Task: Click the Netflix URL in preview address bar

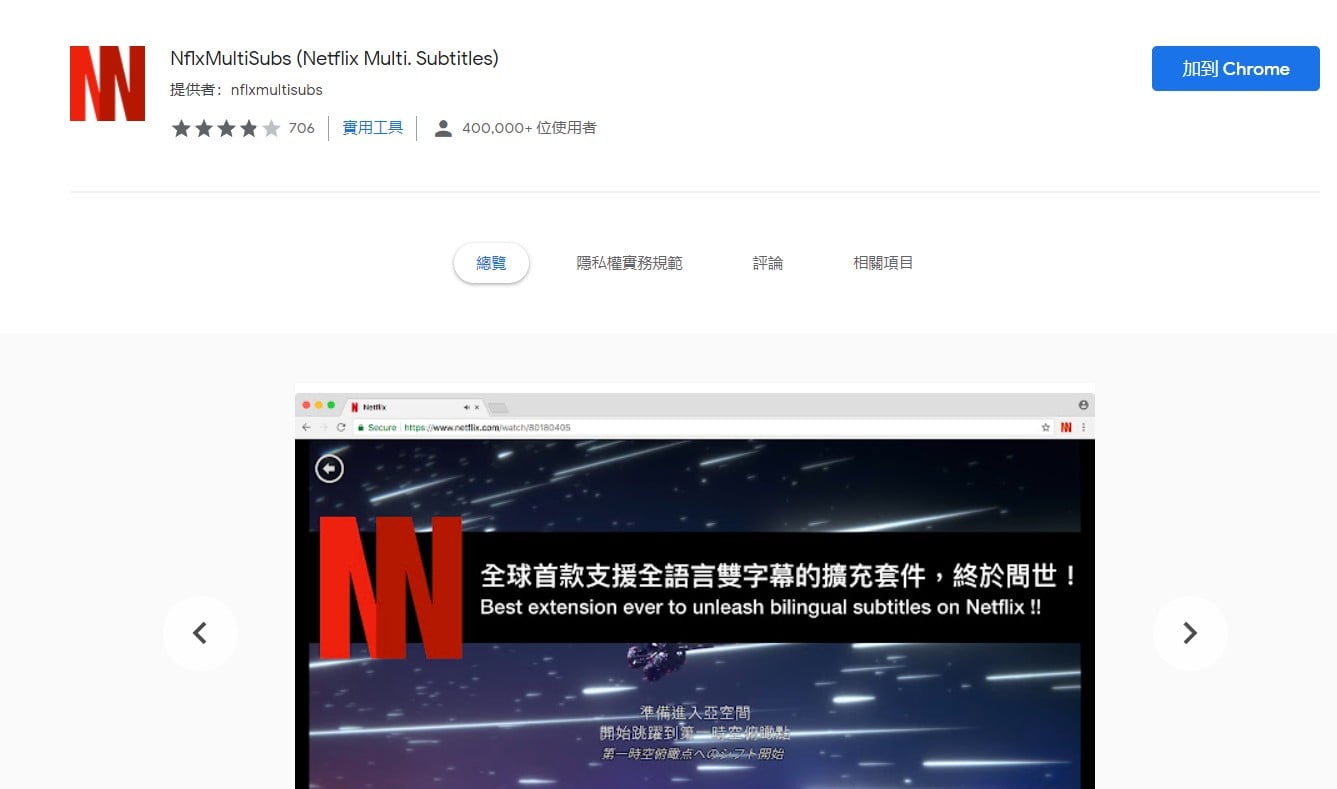Action: tap(487, 427)
